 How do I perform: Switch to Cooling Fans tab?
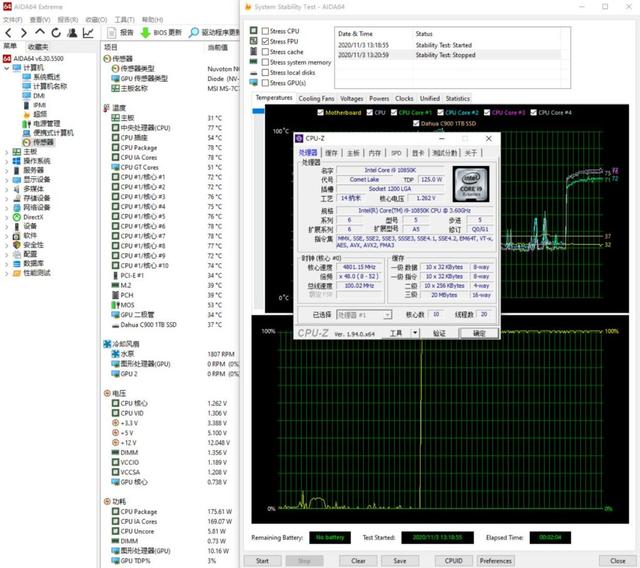coord(316,98)
